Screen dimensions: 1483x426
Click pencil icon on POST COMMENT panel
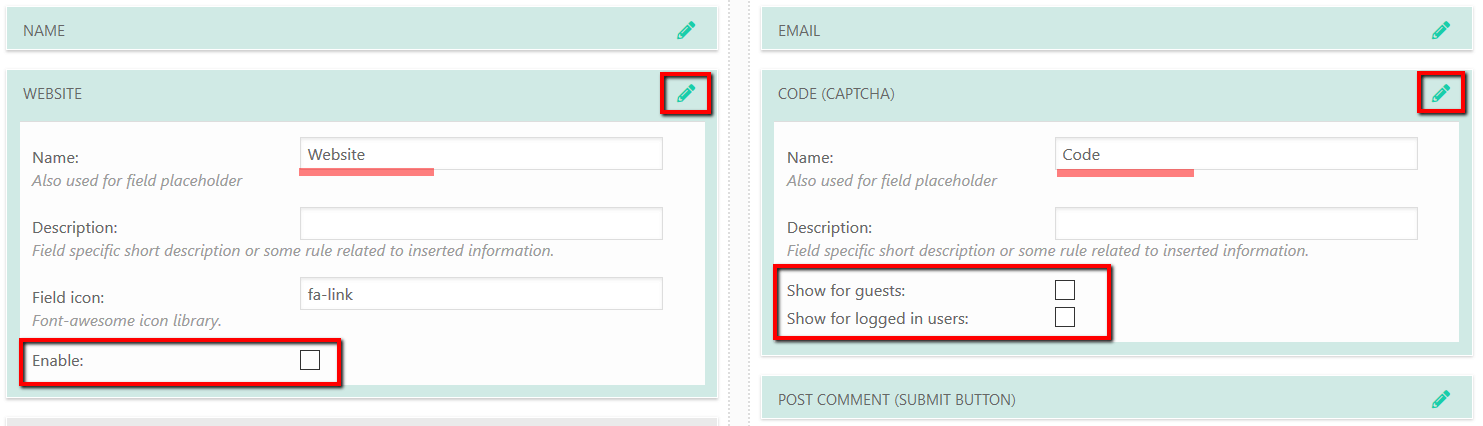[1441, 400]
